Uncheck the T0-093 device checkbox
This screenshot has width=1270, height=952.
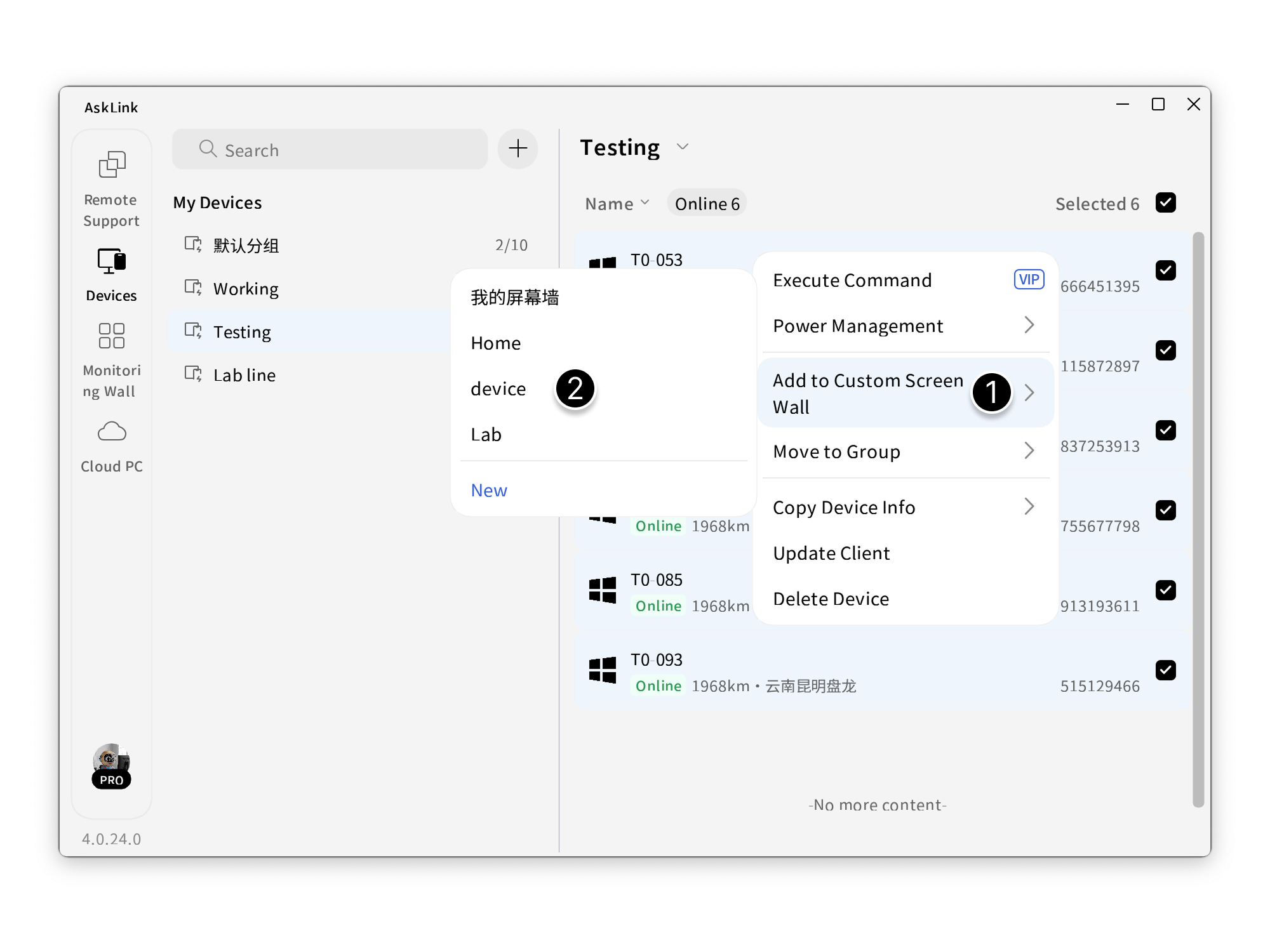tap(1165, 670)
